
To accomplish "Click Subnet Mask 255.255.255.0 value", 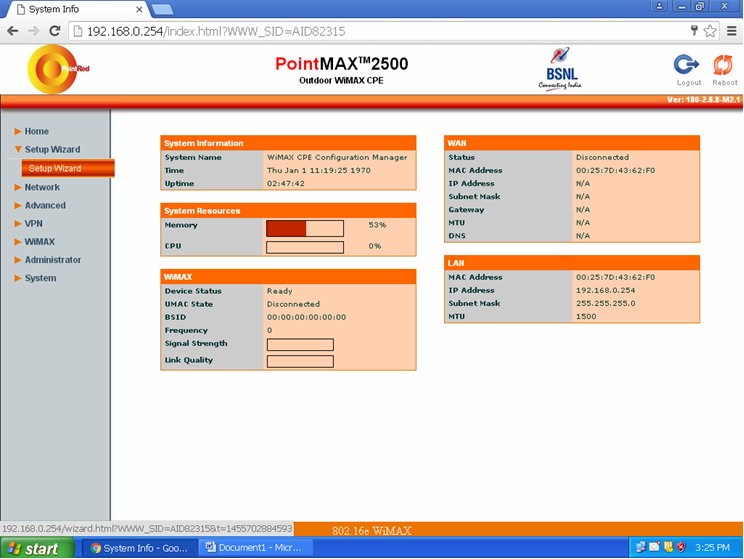I will [605, 303].
